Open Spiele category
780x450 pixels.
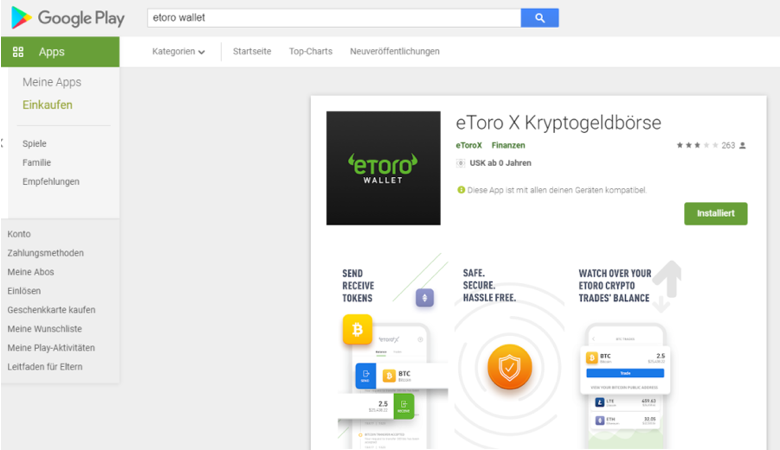pos(34,144)
